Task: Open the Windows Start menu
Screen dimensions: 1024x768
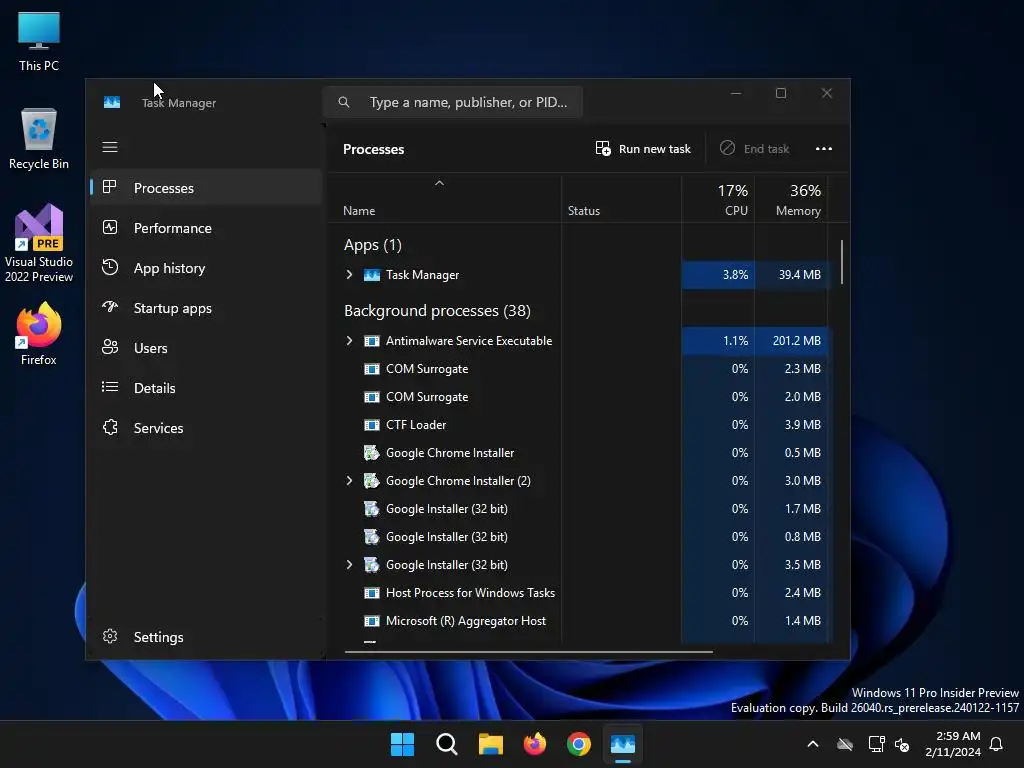Action: pos(402,744)
